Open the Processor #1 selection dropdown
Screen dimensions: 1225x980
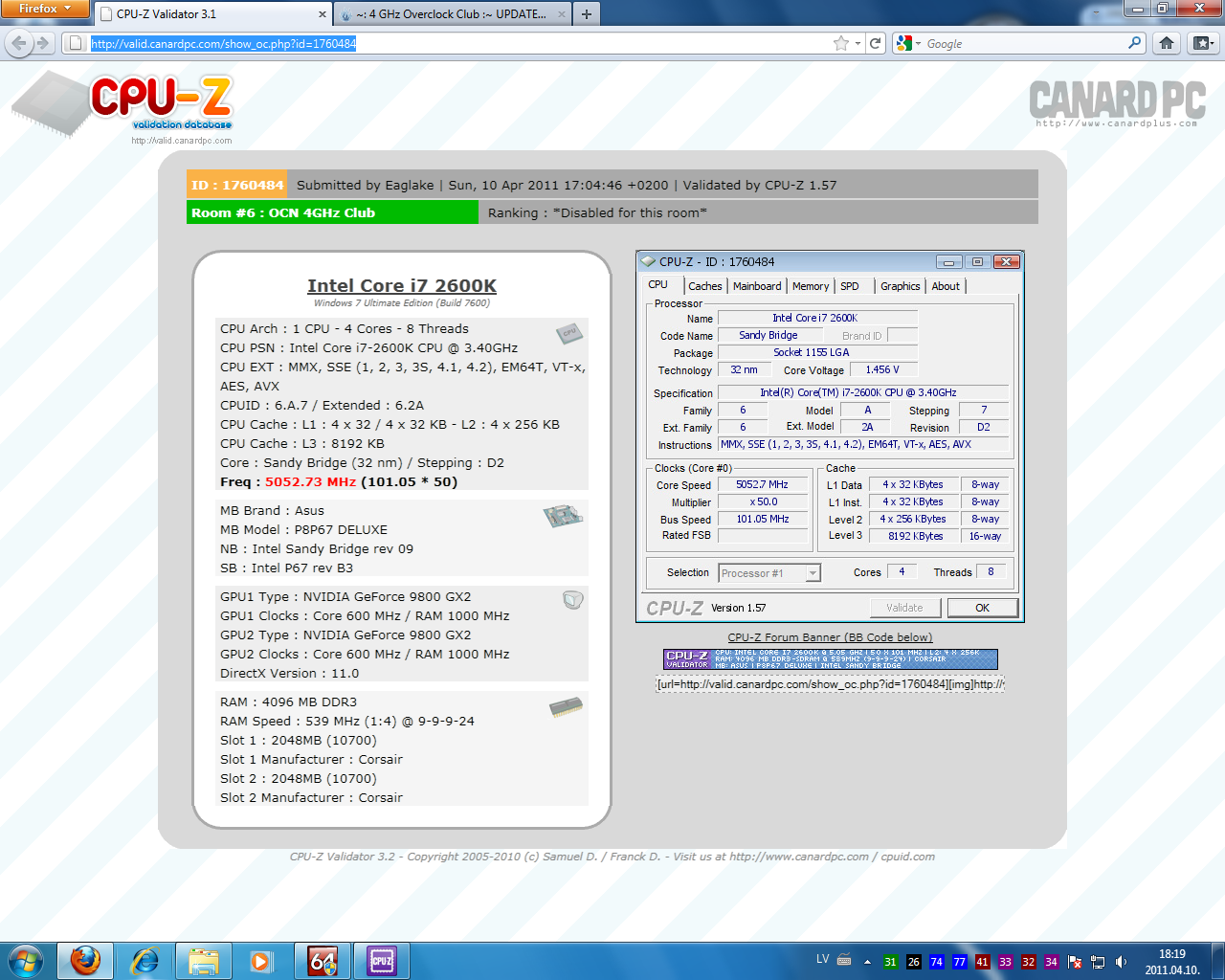769,573
